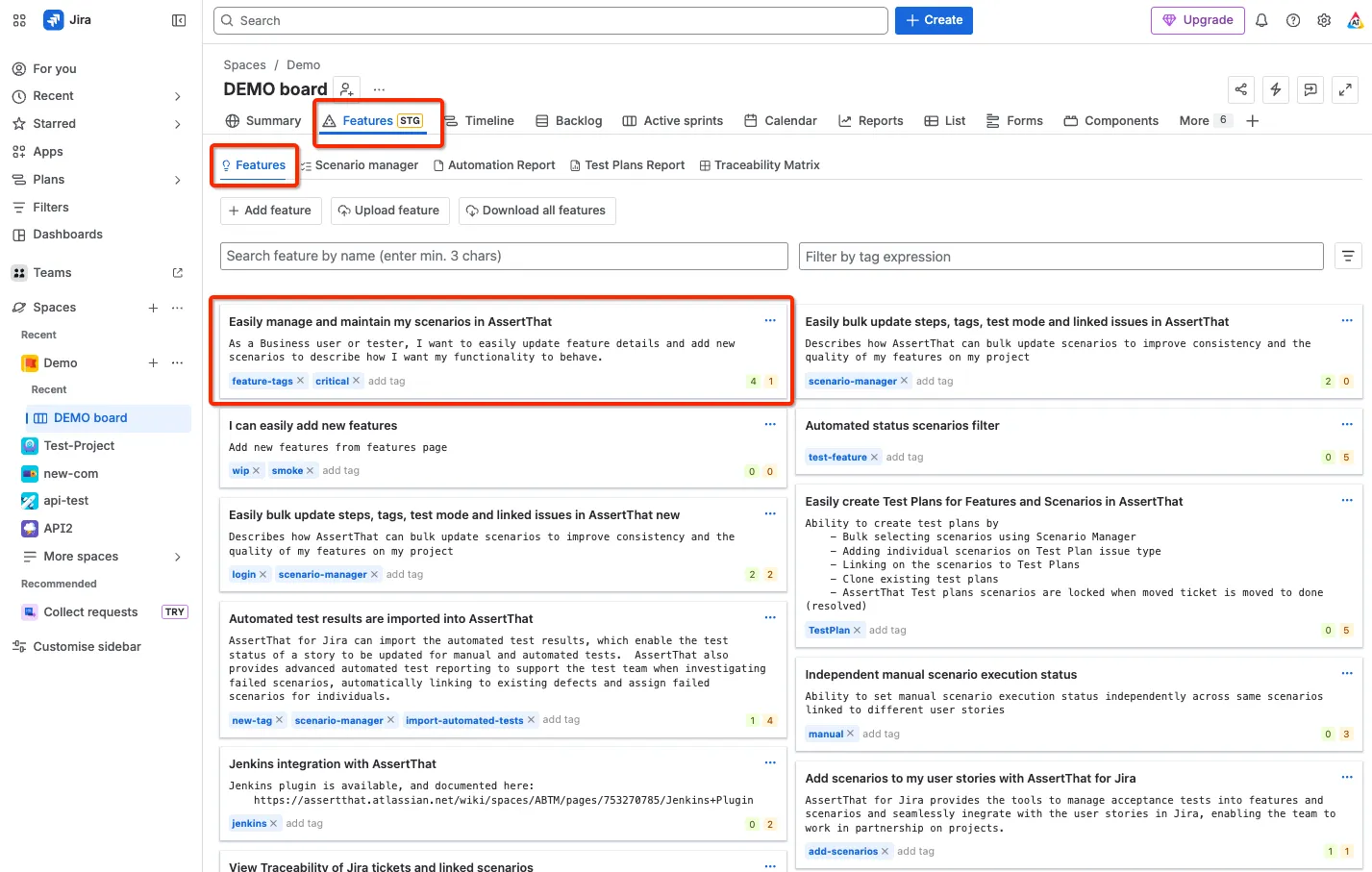Viewport: 1372px width, 872px height.
Task: Open the settings gear icon
Action: 1324,20
